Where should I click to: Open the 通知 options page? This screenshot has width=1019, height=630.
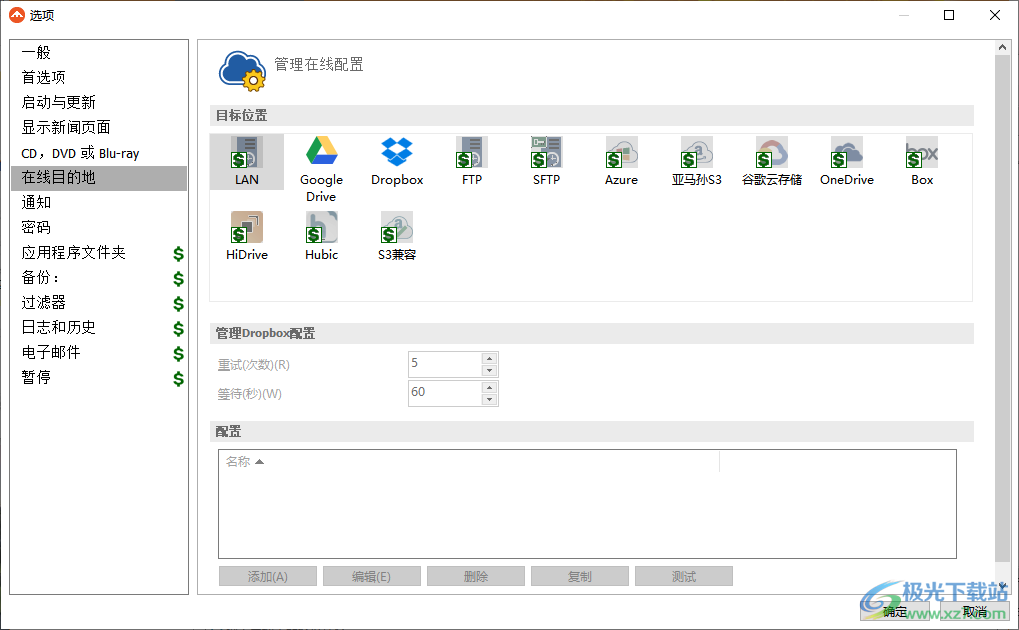point(99,202)
